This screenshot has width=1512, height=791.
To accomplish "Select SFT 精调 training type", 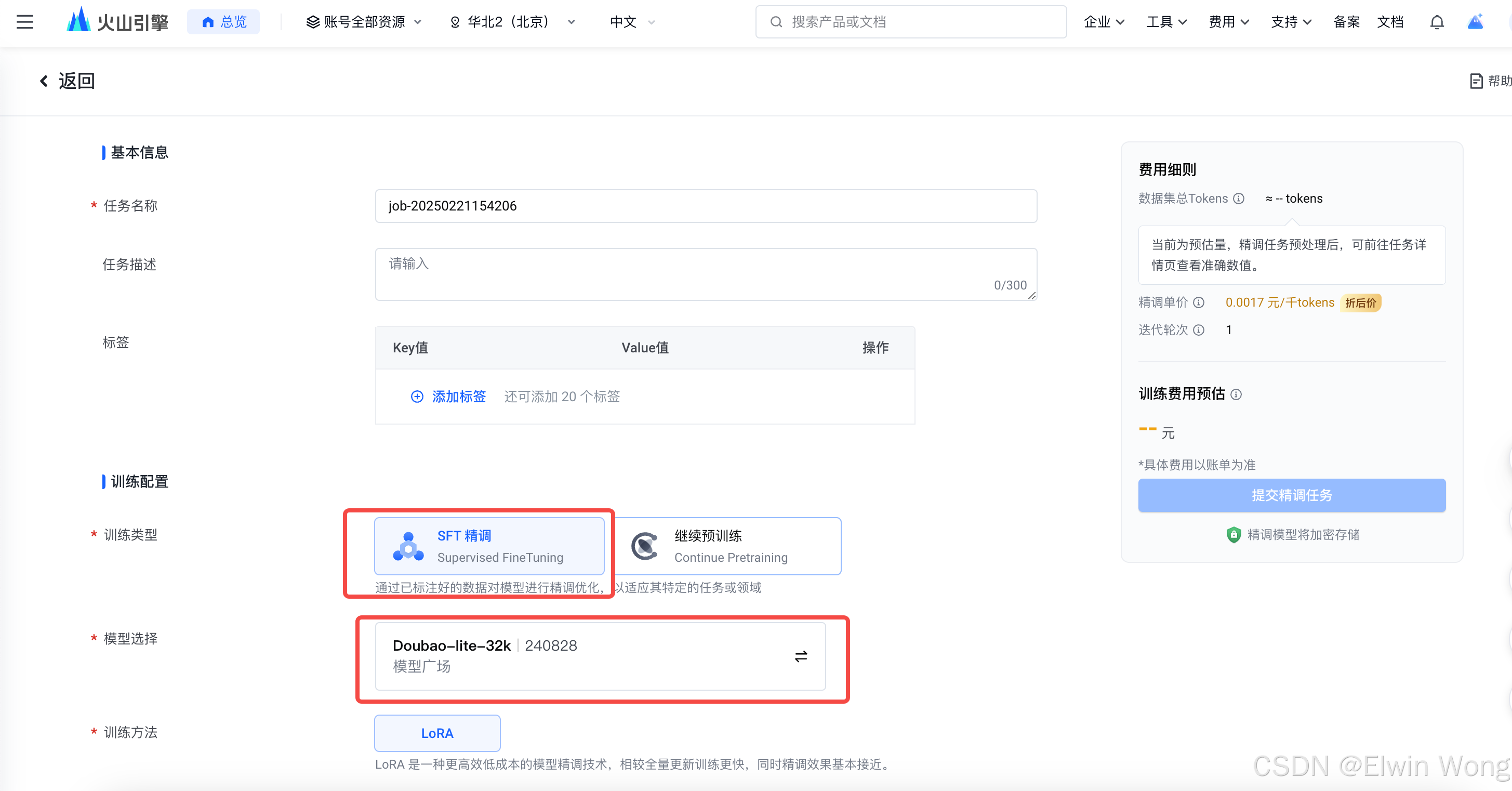I will 489,546.
